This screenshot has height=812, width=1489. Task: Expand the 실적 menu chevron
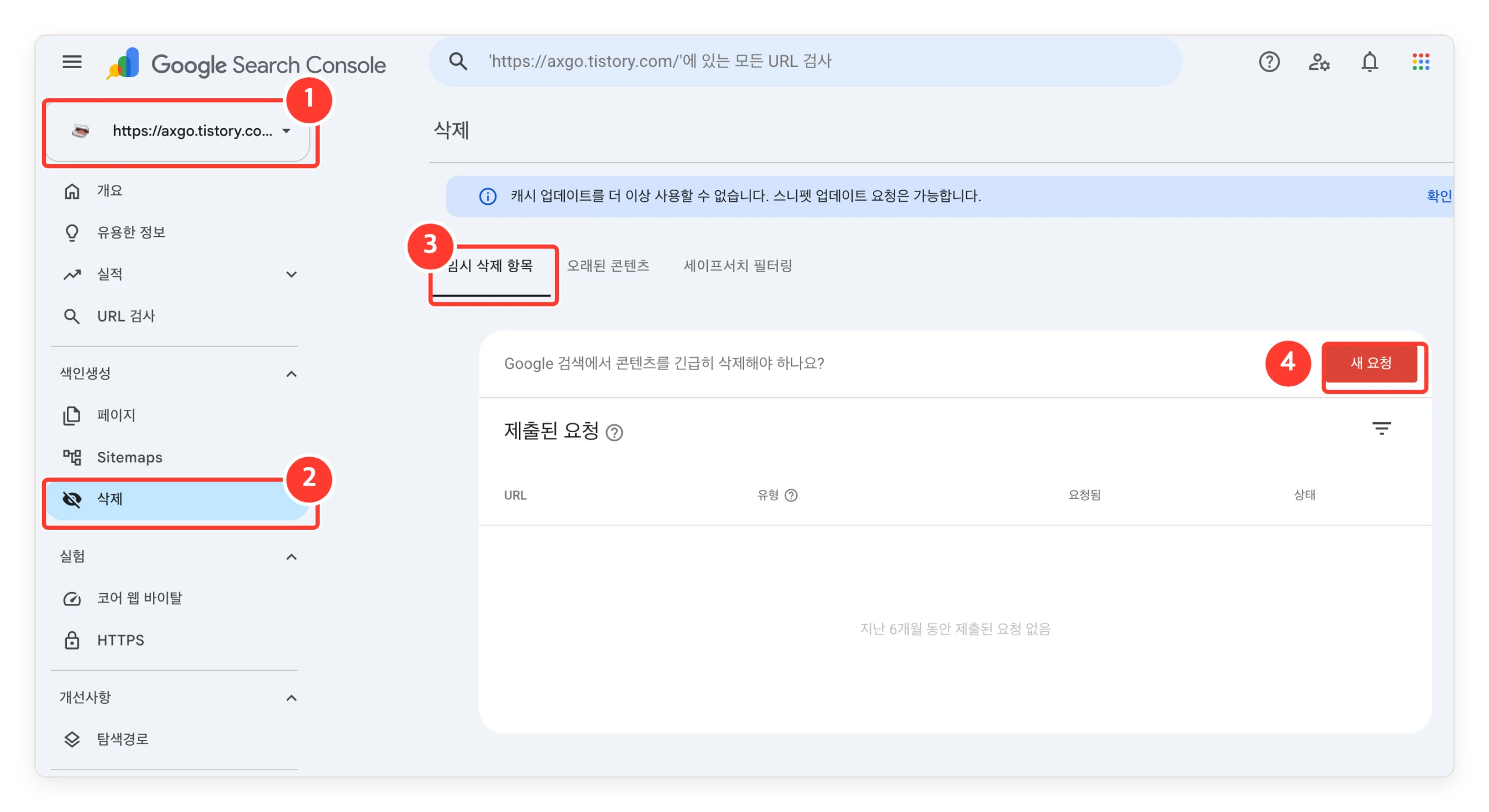[291, 274]
